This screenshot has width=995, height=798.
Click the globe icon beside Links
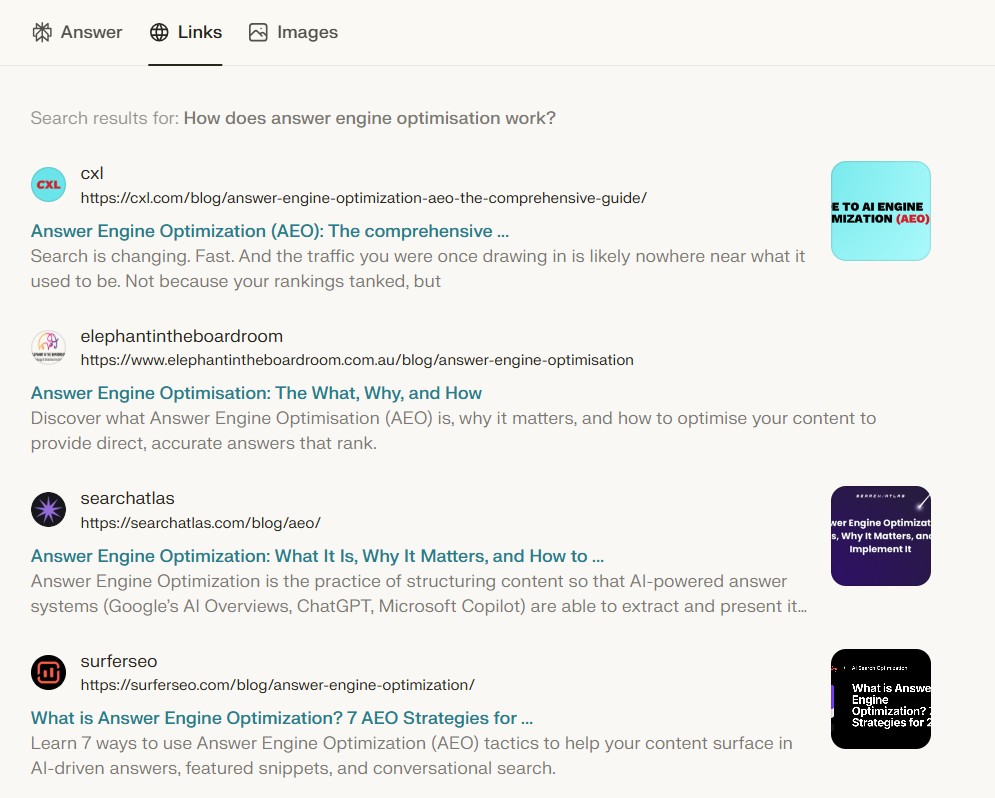point(159,32)
